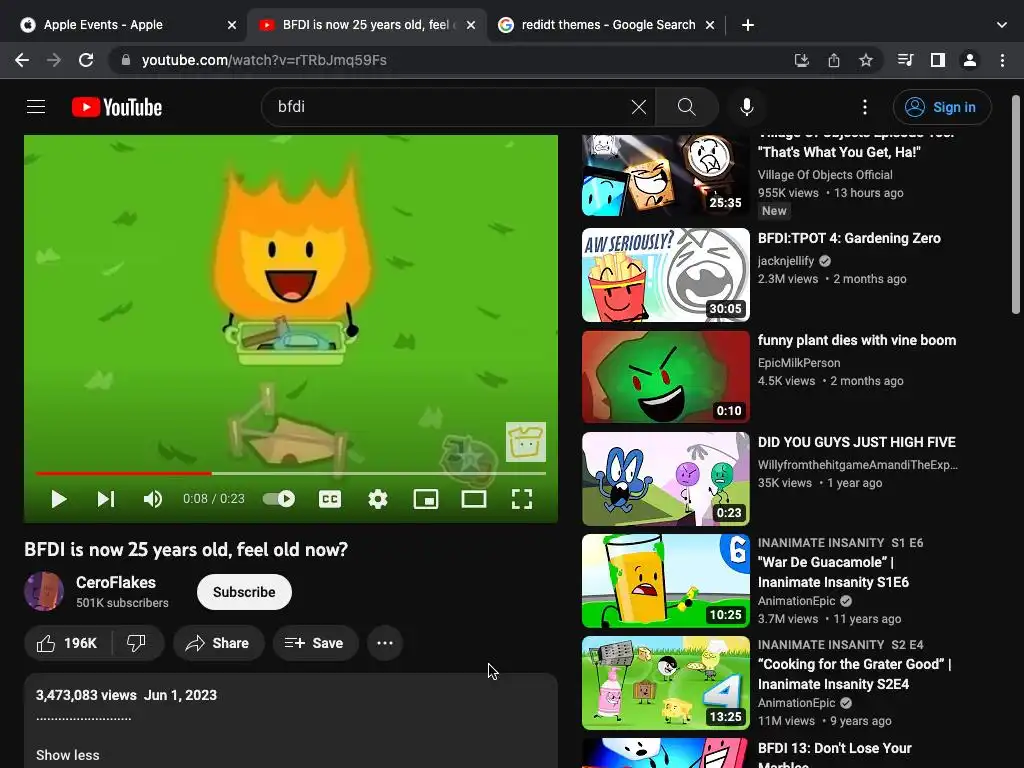
Task: Bookmark this page with star
Action: [x=865, y=60]
